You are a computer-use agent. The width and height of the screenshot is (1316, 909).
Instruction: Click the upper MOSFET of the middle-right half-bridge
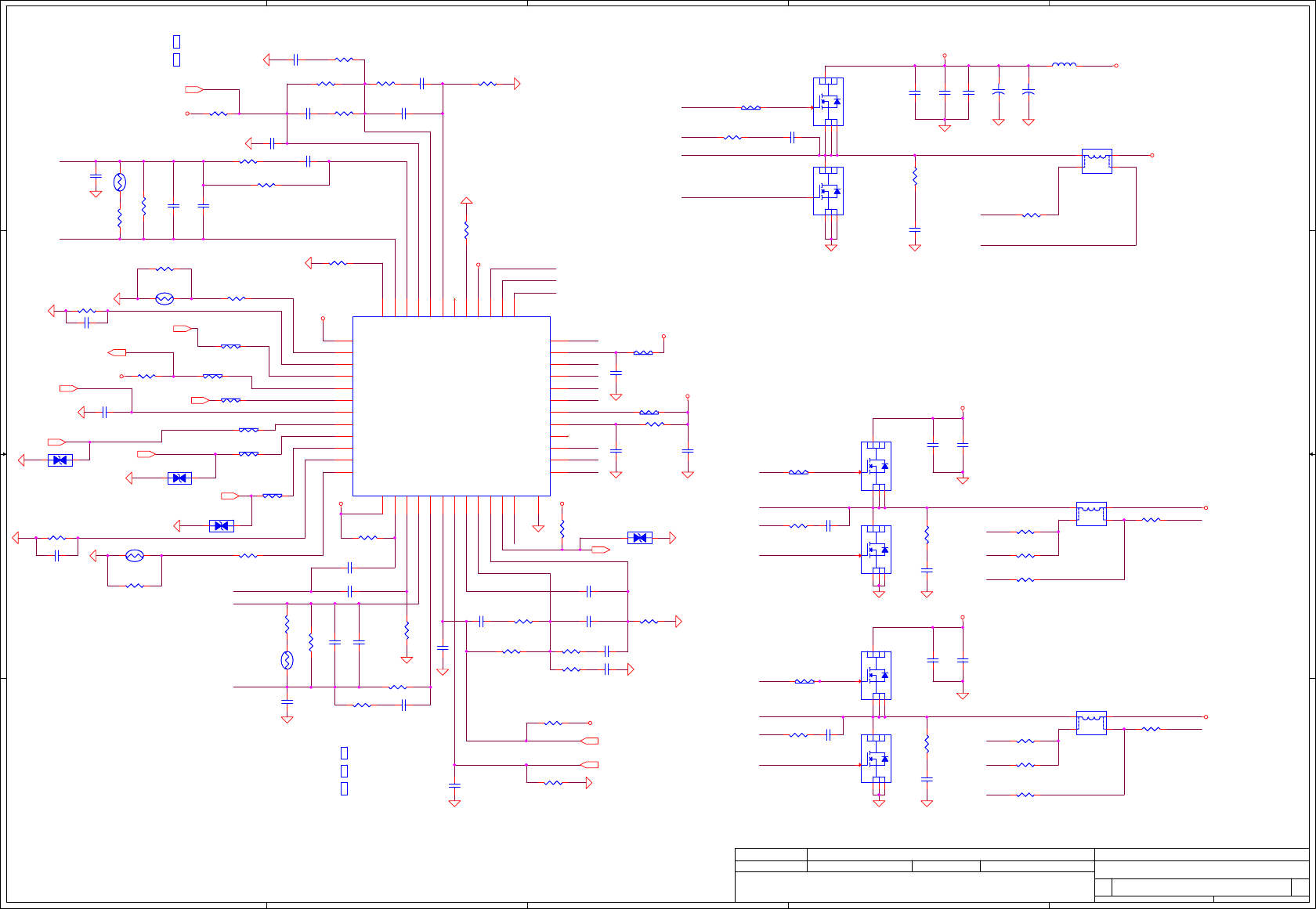click(876, 467)
